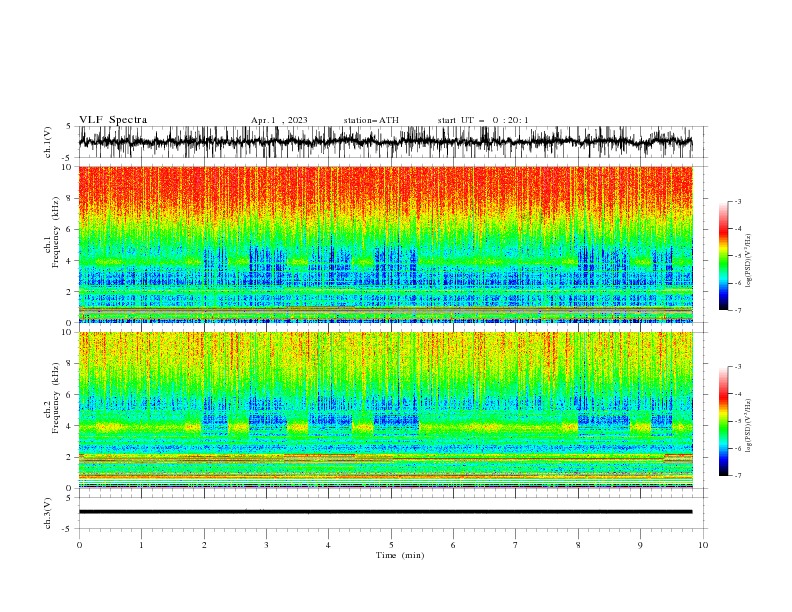Click the "start UT = 0 :20: 1" text

pos(483,120)
